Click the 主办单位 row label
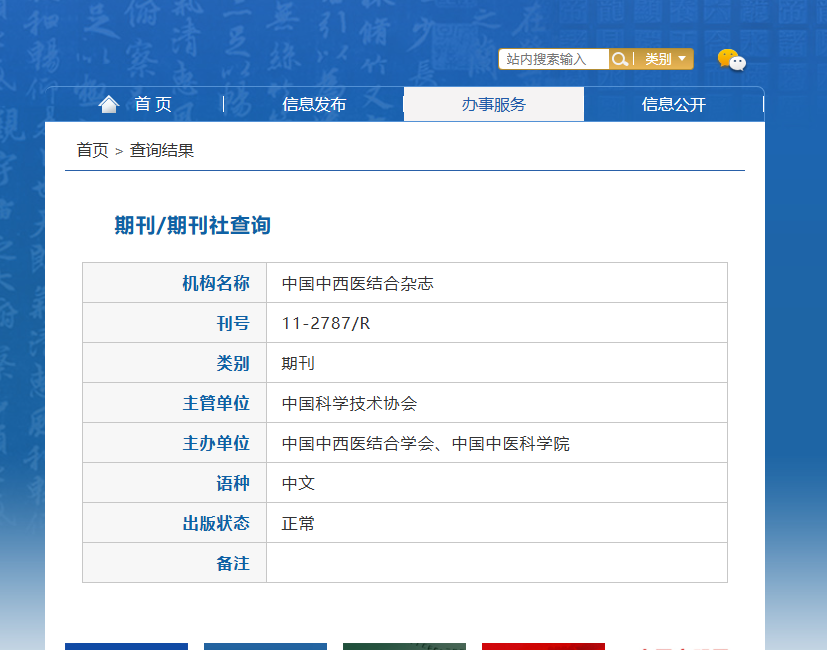Screen dimensions: 827x650 pos(216,444)
